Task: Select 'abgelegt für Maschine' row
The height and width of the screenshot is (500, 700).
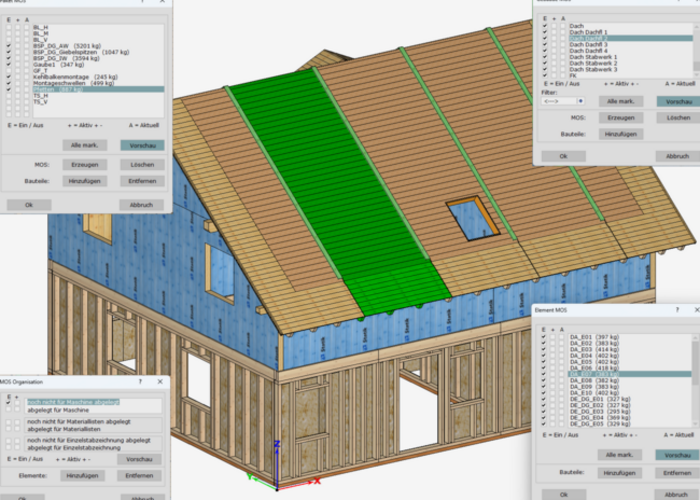Action: point(94,410)
